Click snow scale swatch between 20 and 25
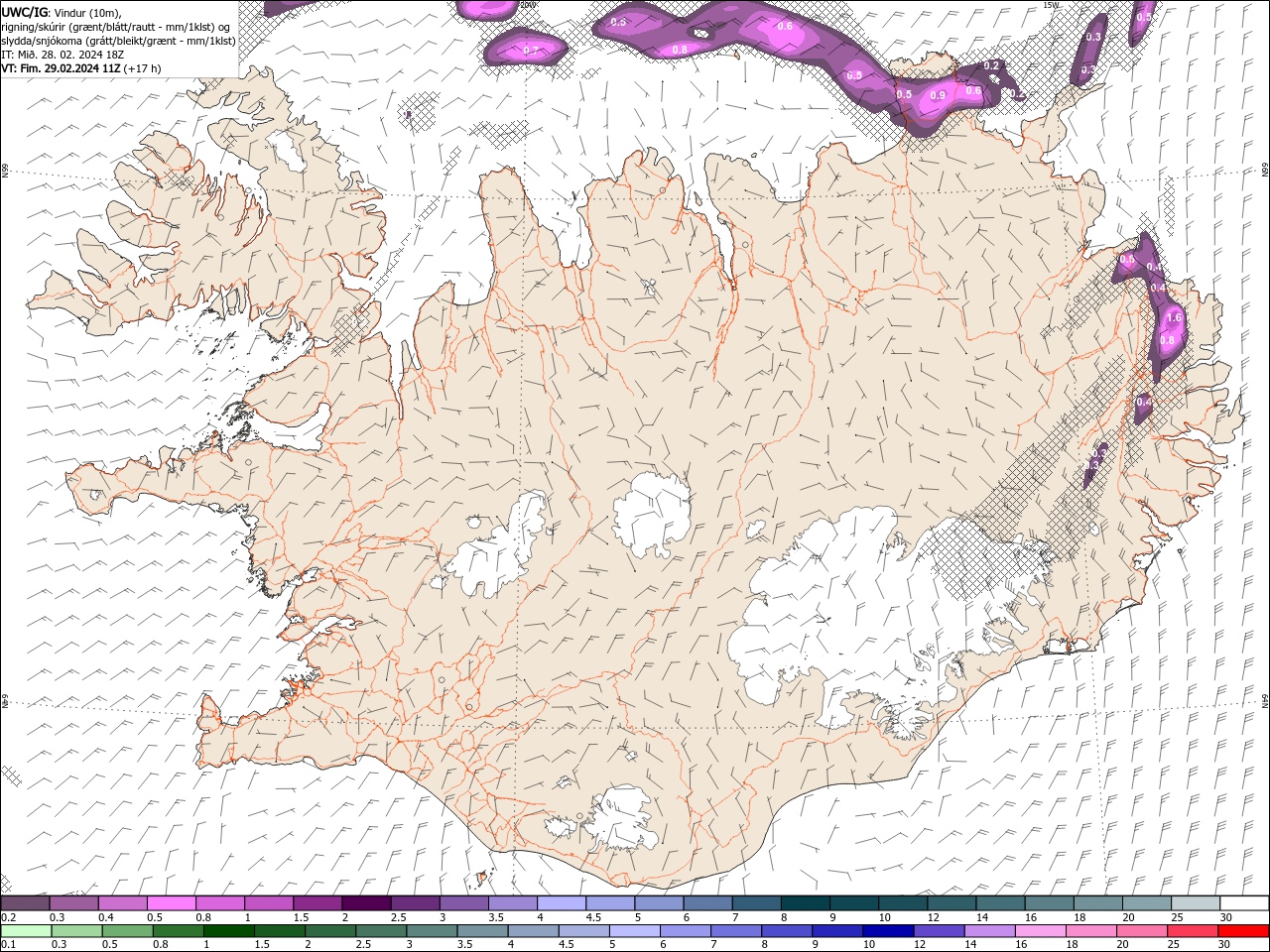The height and width of the screenshot is (952, 1270). 1146,902
